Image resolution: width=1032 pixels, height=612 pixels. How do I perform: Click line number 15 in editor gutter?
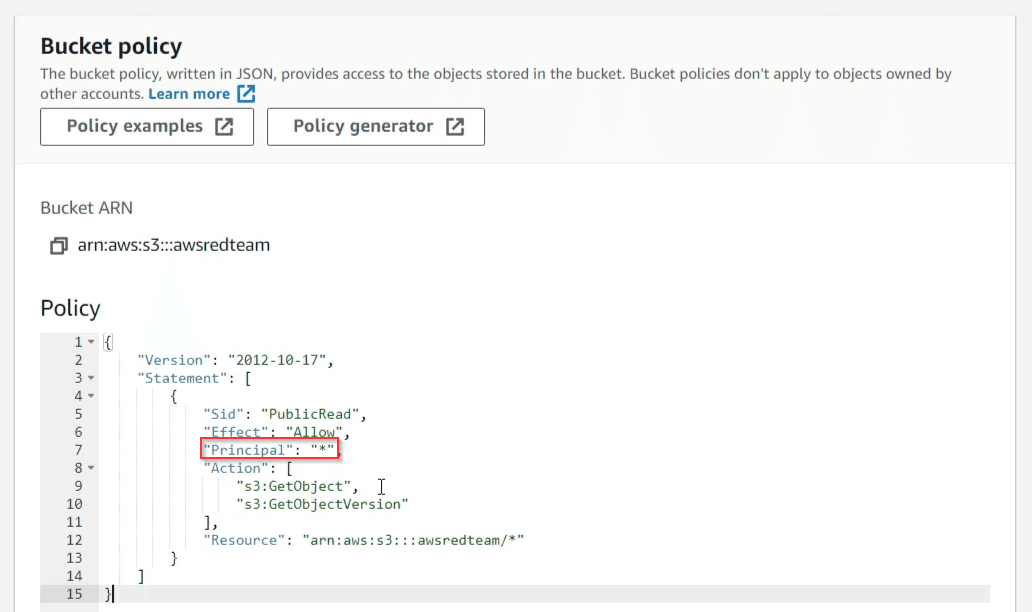pos(76,594)
